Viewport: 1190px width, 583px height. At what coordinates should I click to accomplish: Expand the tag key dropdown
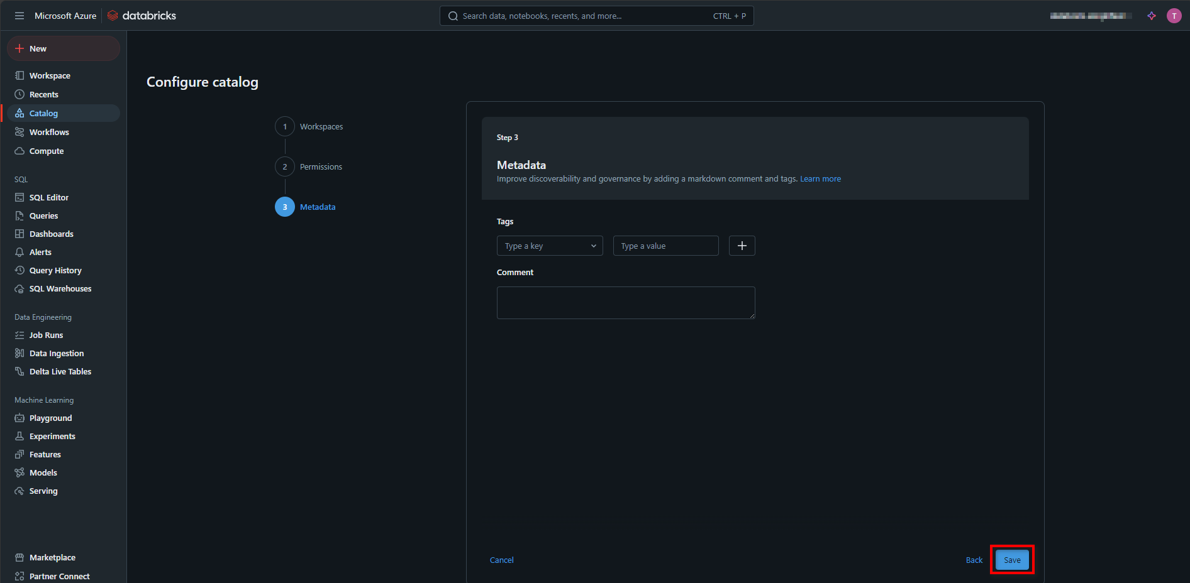click(x=549, y=246)
